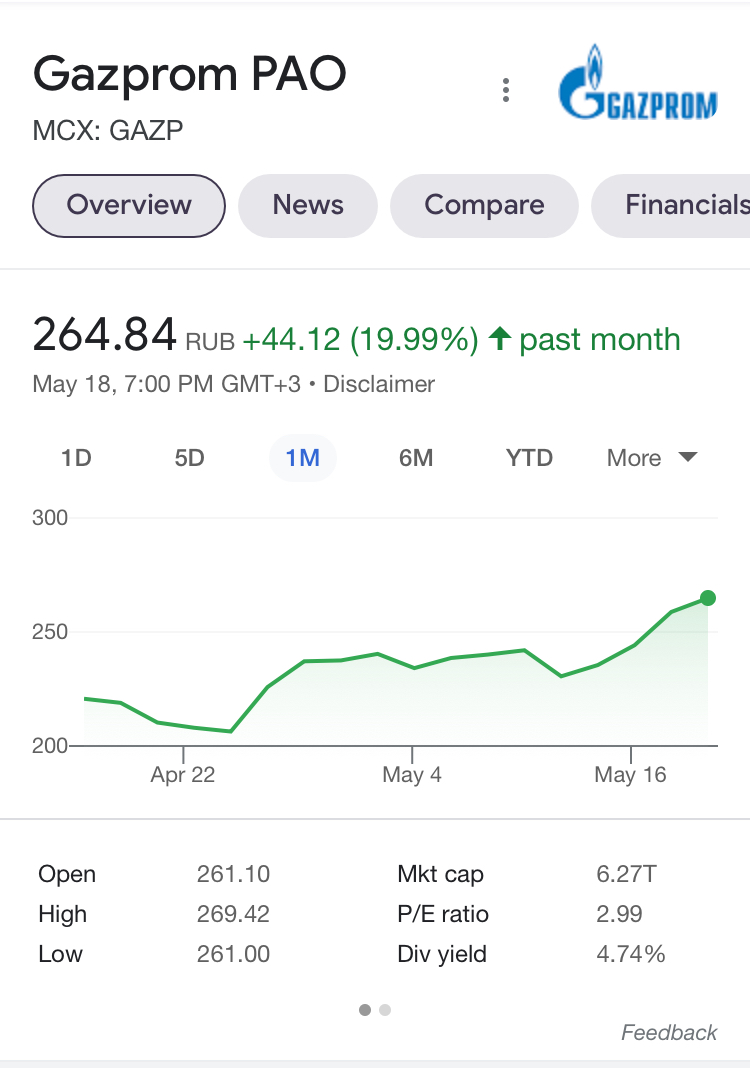
Task: Open the Compare tab
Action: point(484,206)
